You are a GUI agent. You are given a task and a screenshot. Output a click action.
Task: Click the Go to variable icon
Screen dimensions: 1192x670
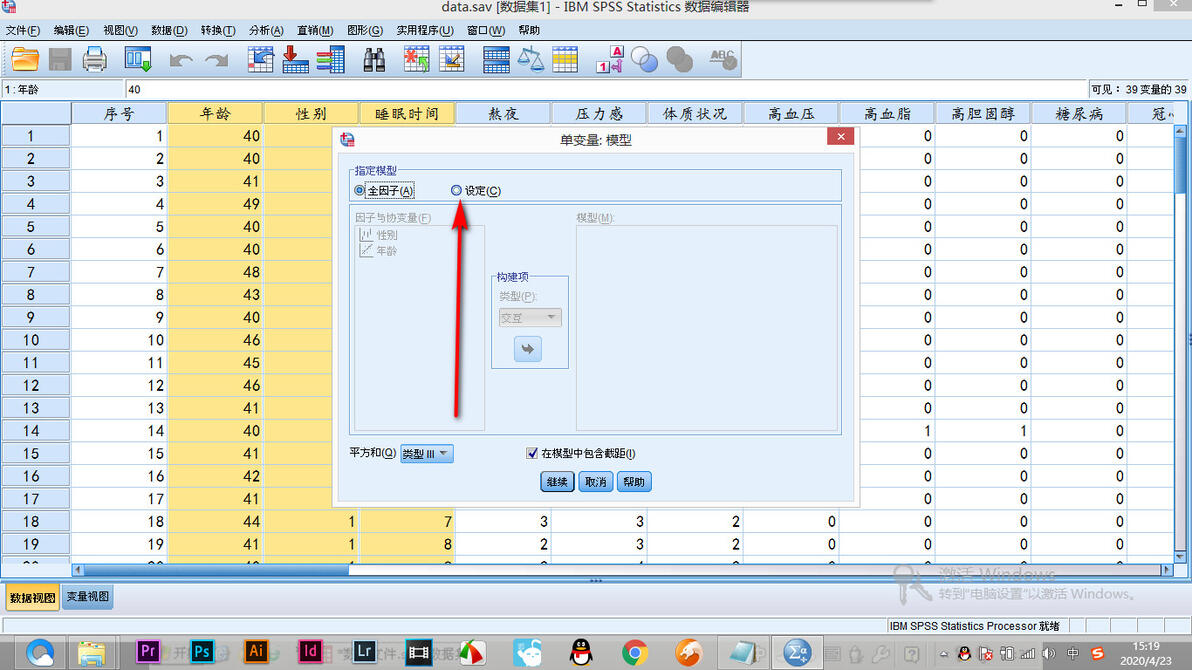[x=295, y=59]
